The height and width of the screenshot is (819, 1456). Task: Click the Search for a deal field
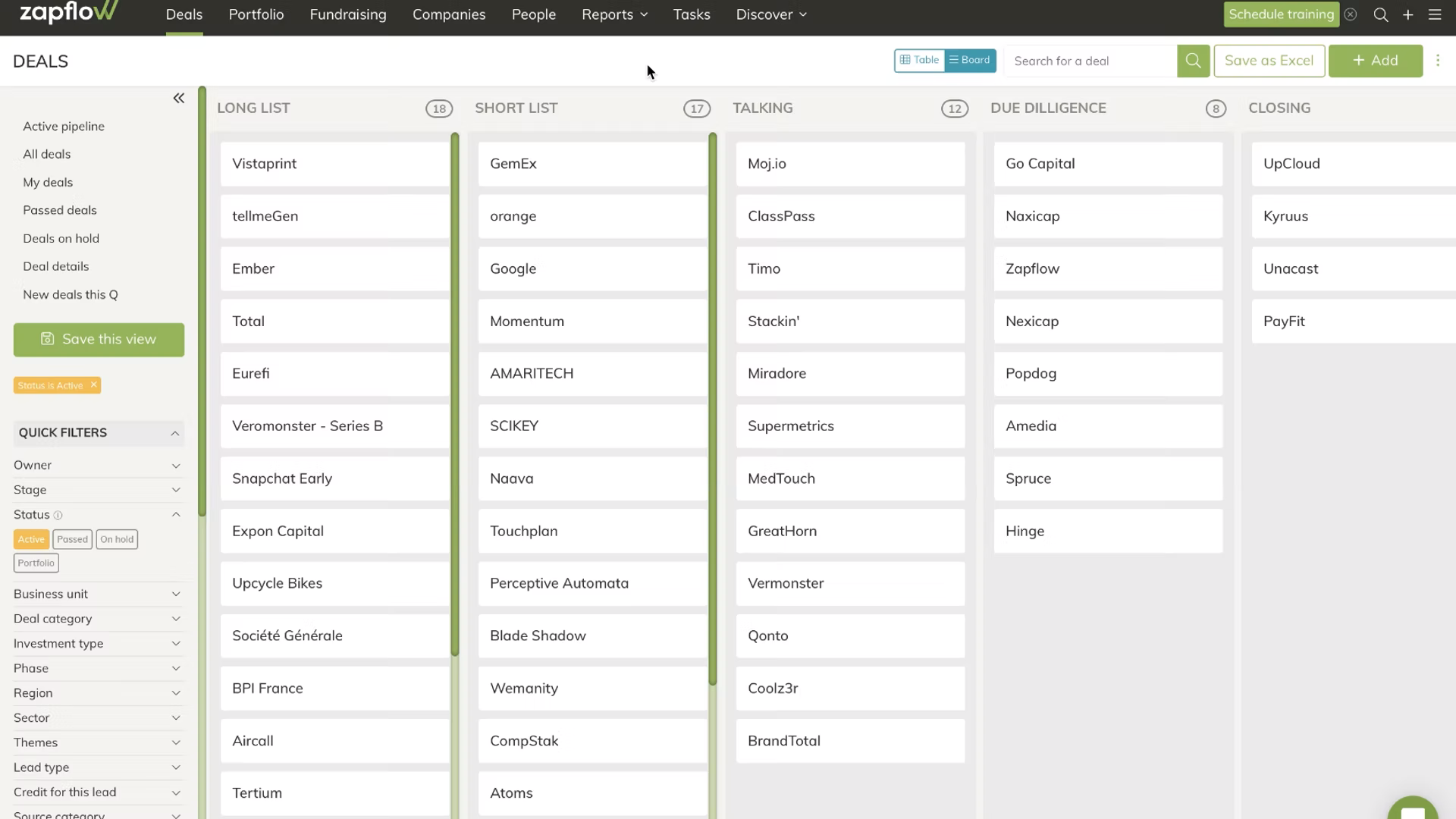click(1090, 61)
